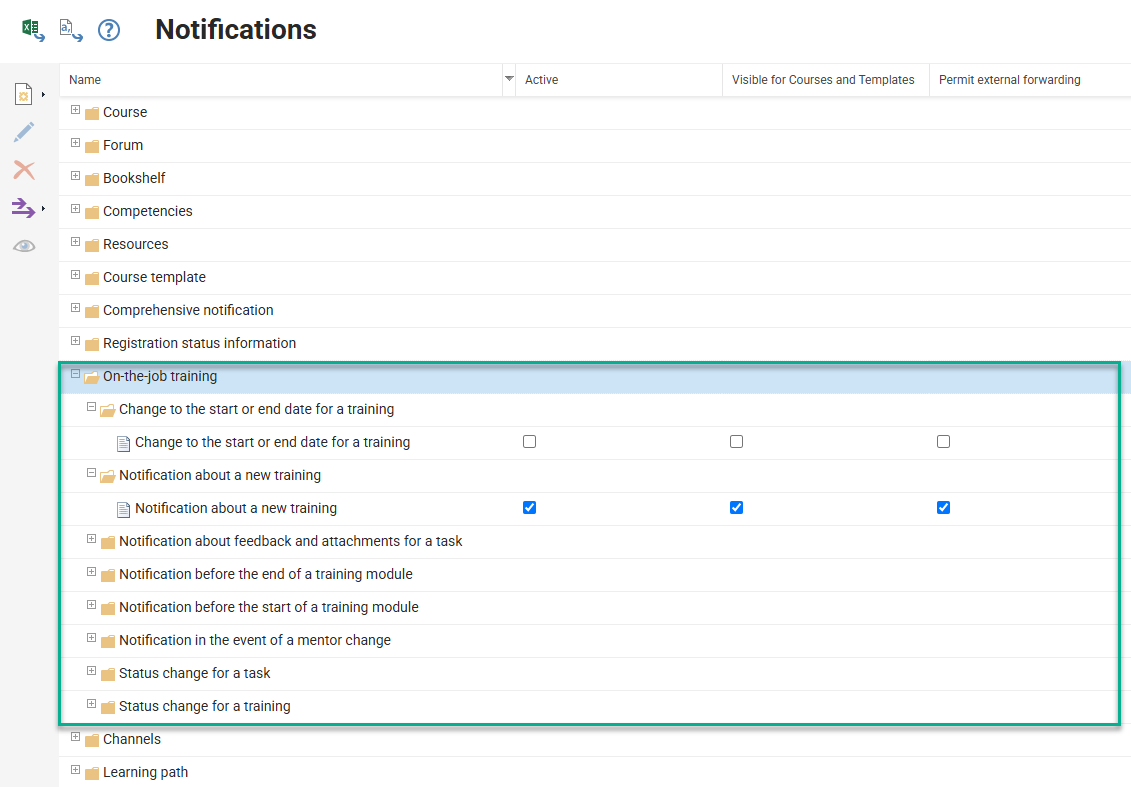Export the notifications list to Excel
The image size is (1131, 787).
coord(31,29)
